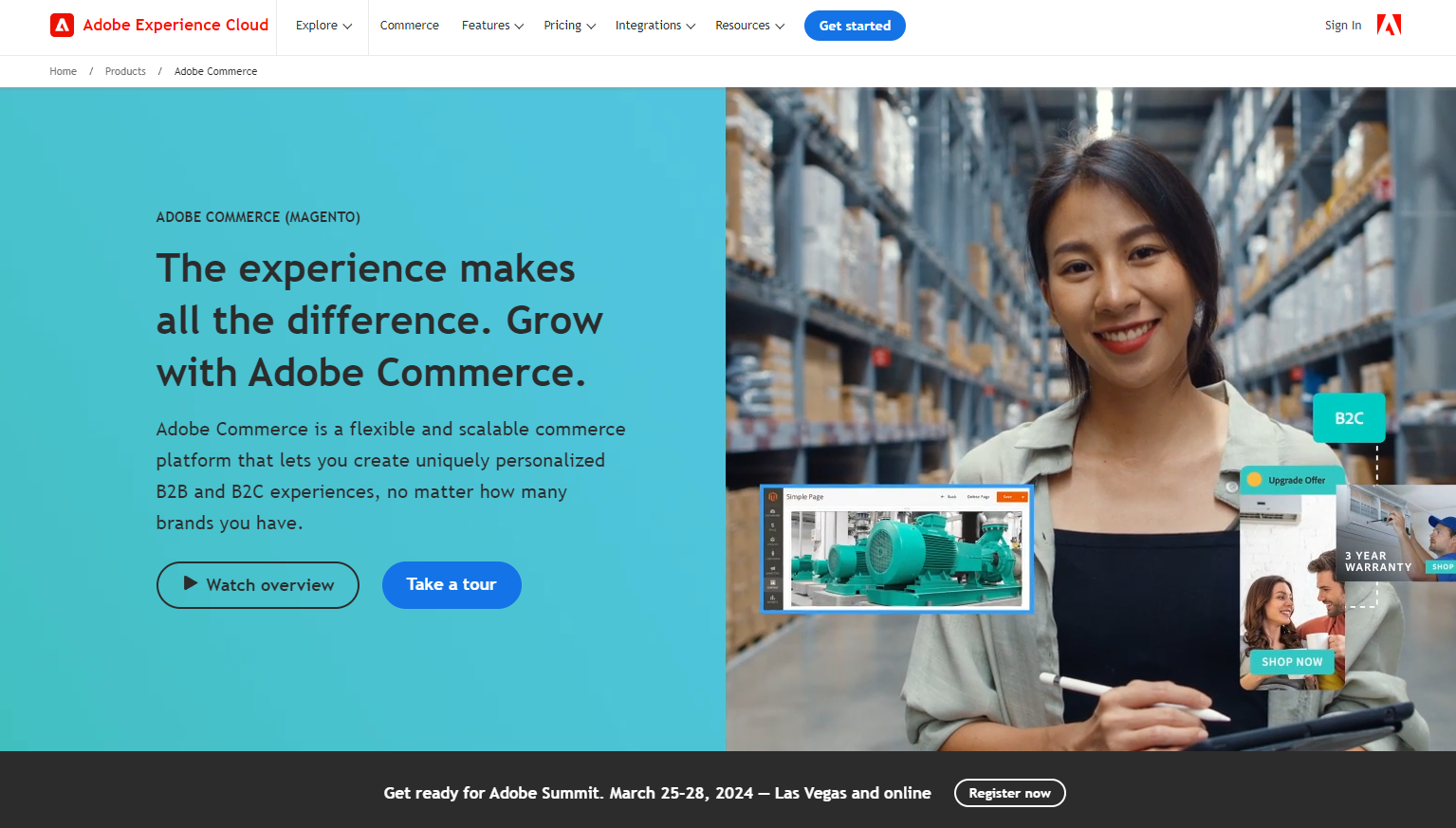Viewport: 1456px width, 828px height.
Task: Go to Home breadcrumb link
Action: pos(63,71)
